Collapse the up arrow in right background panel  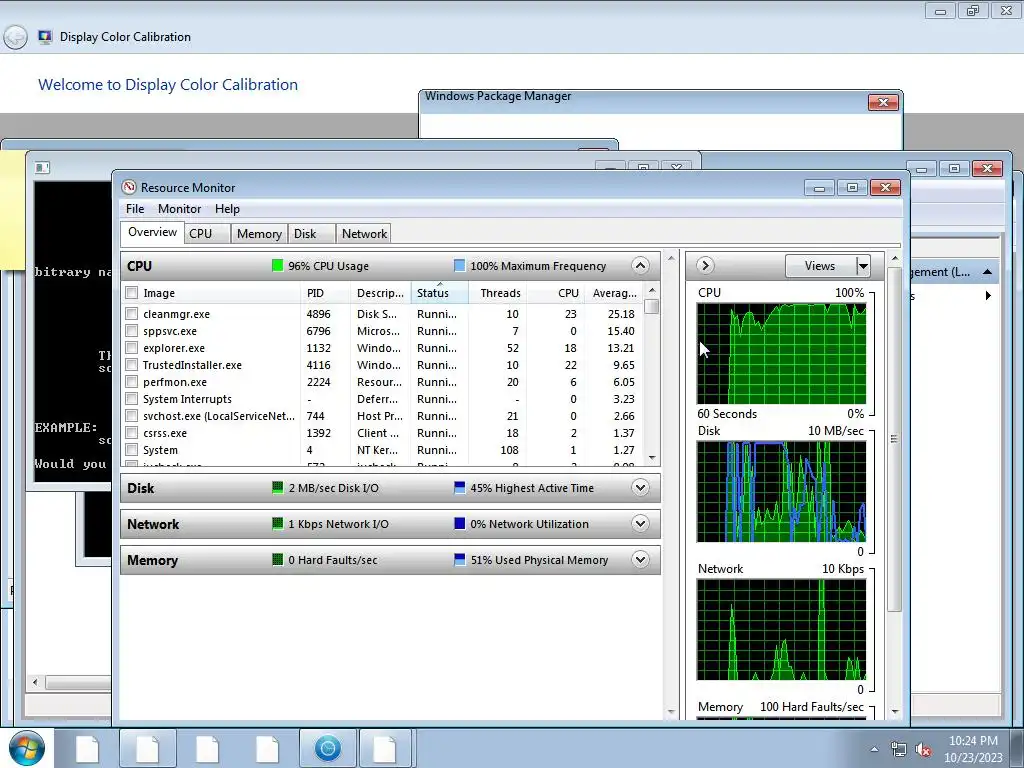point(987,272)
